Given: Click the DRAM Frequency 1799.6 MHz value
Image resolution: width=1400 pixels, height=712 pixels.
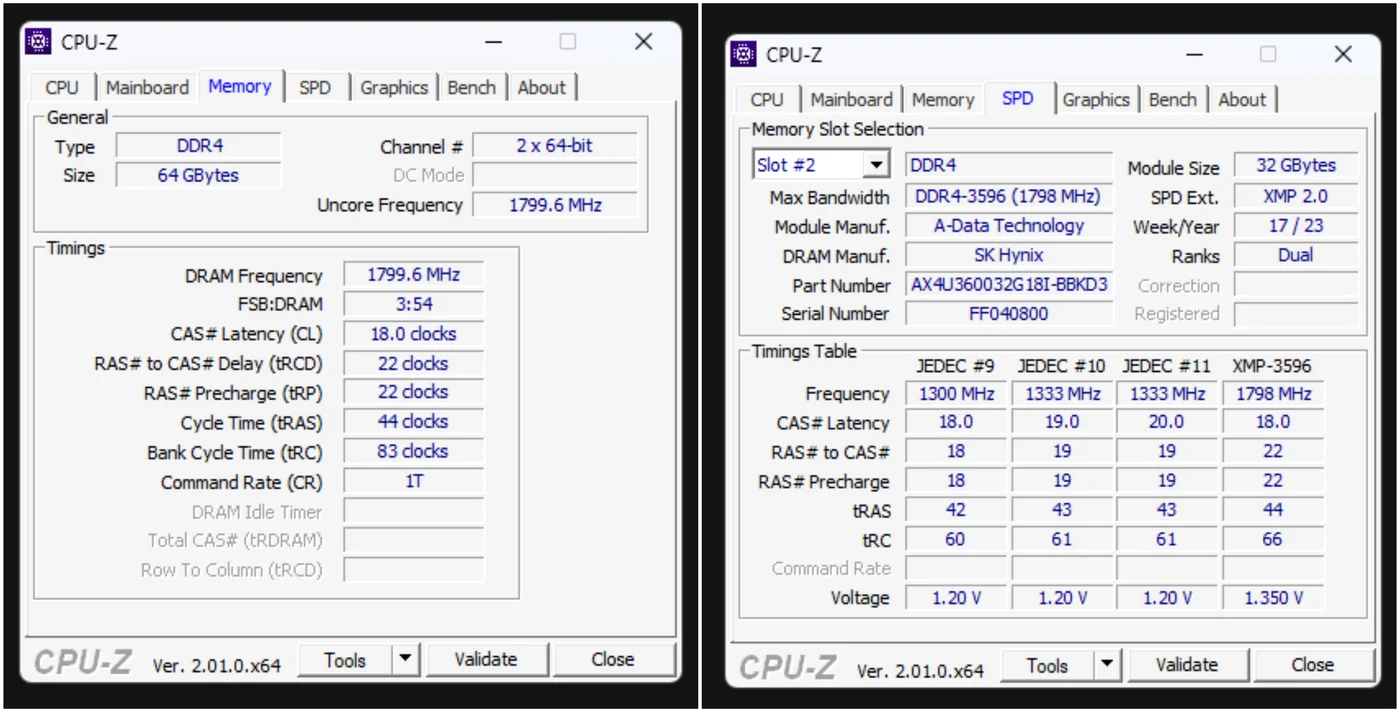Looking at the screenshot, I should 413,274.
